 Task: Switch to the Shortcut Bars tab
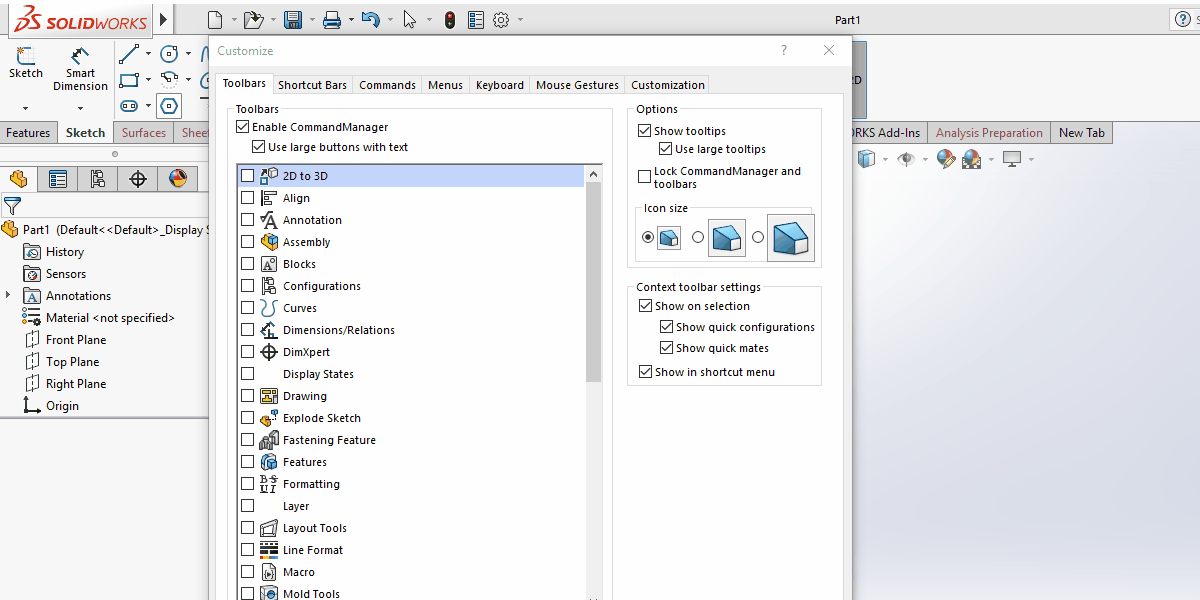click(x=312, y=85)
